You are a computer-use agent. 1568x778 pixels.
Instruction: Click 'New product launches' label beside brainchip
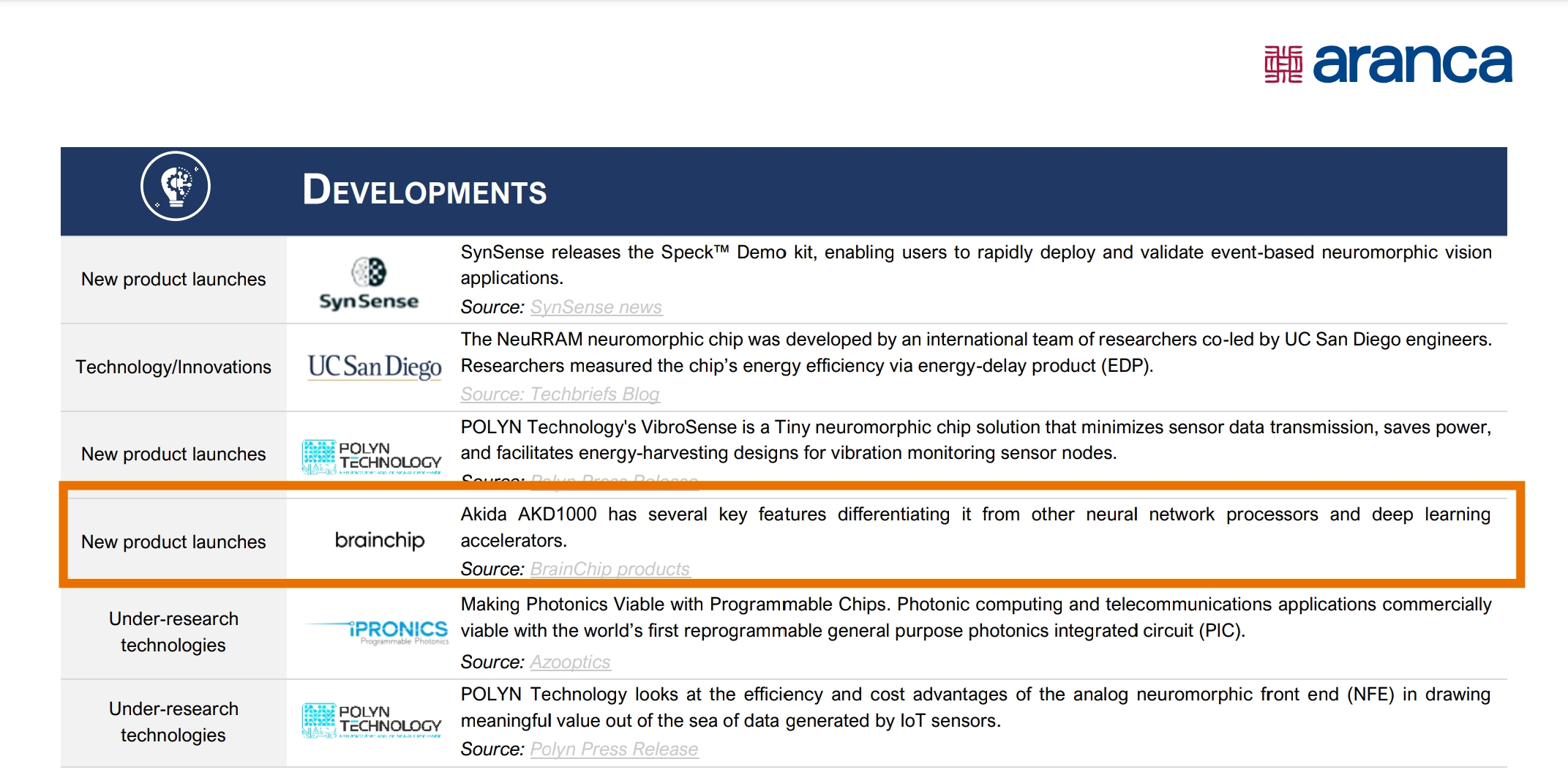point(173,542)
